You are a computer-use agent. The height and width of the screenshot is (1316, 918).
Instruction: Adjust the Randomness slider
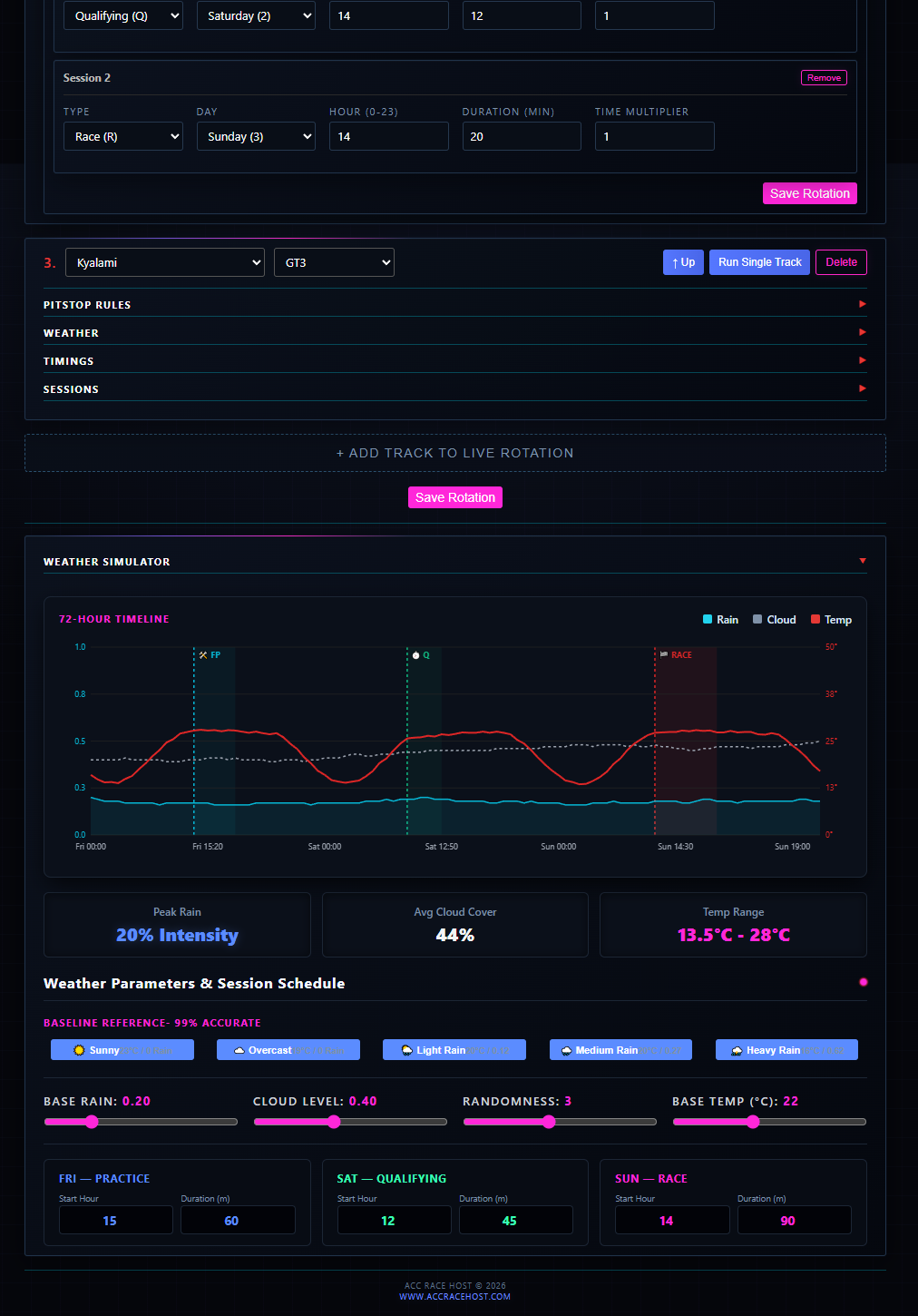[x=560, y=1122]
